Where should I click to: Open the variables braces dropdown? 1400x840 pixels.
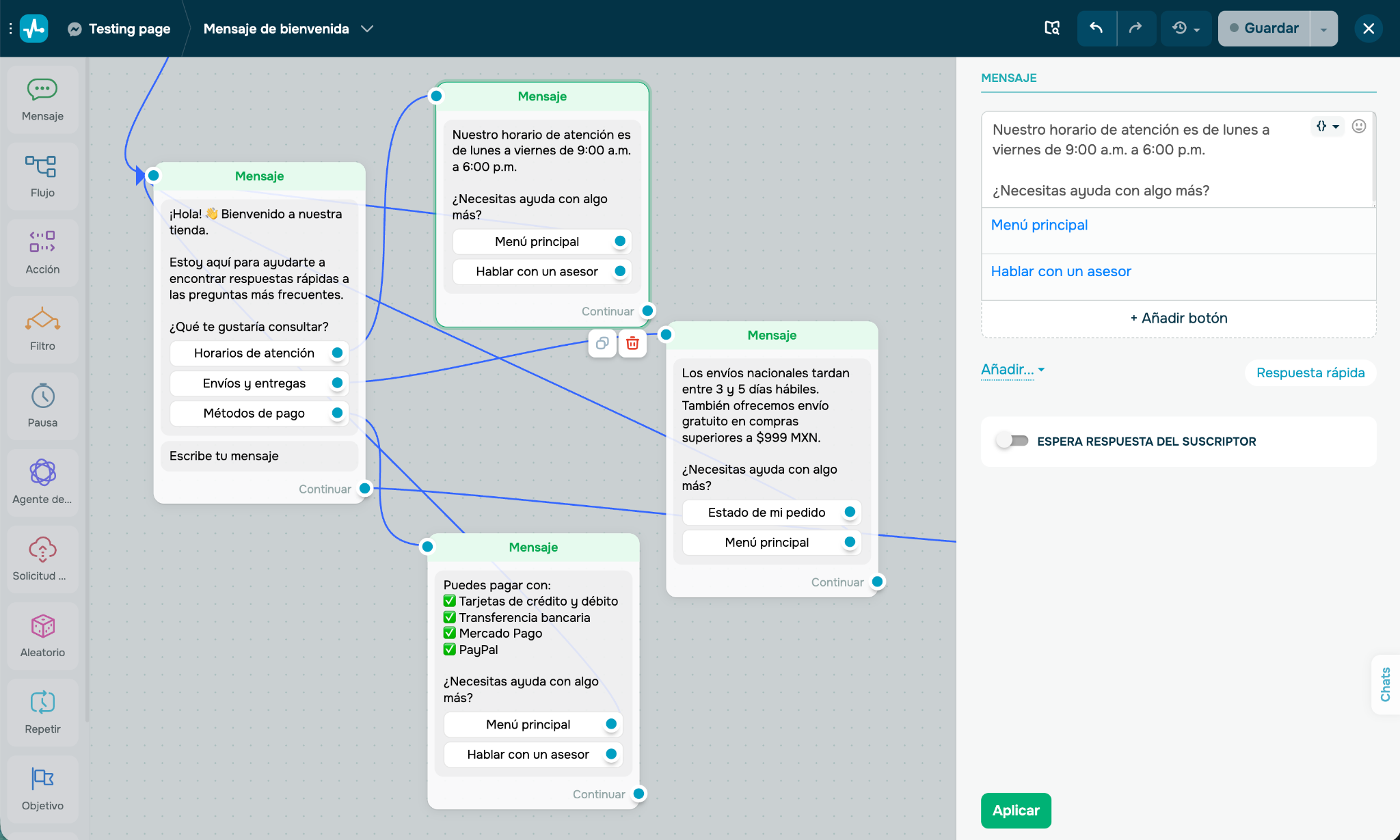pos(1328,126)
